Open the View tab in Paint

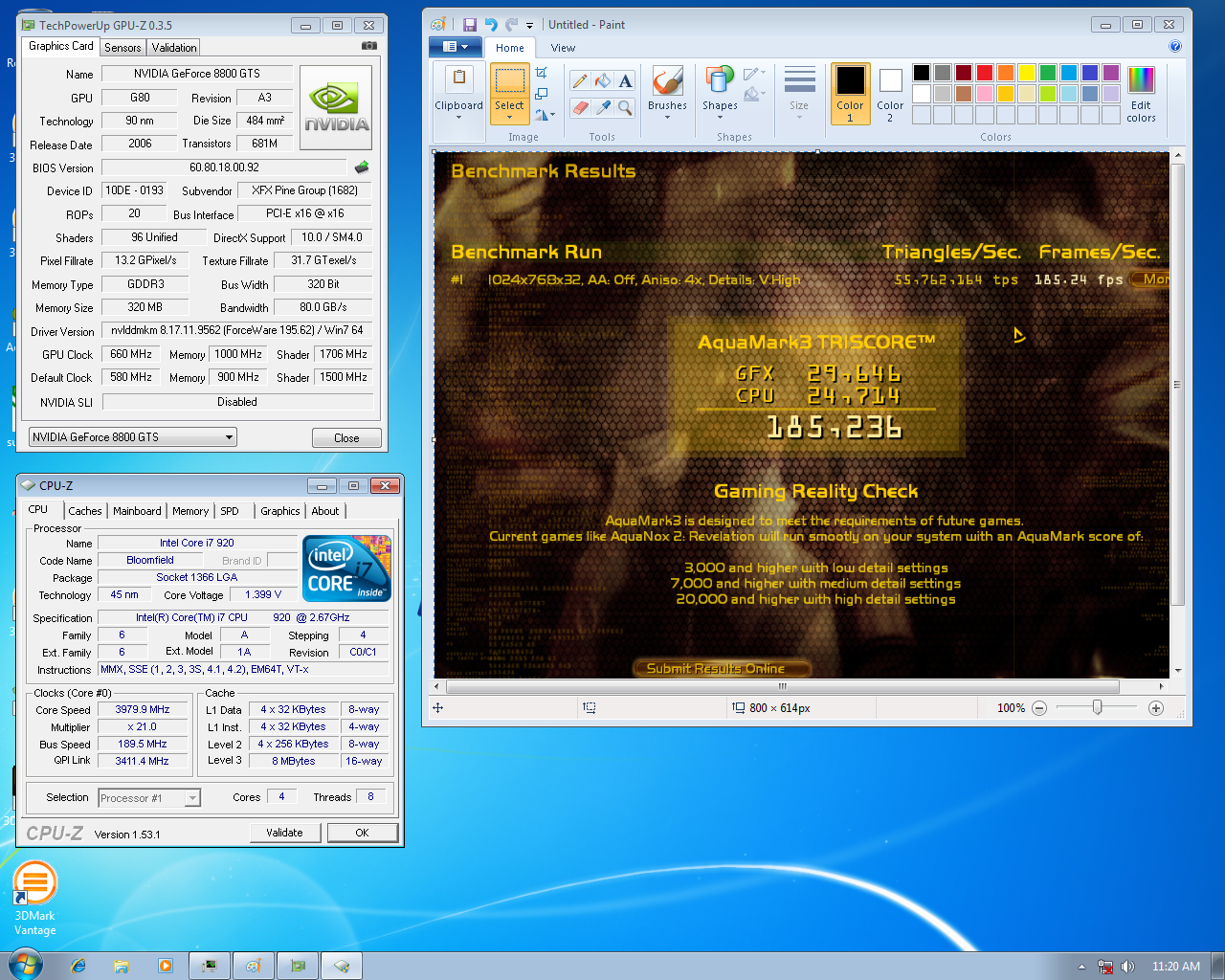563,48
